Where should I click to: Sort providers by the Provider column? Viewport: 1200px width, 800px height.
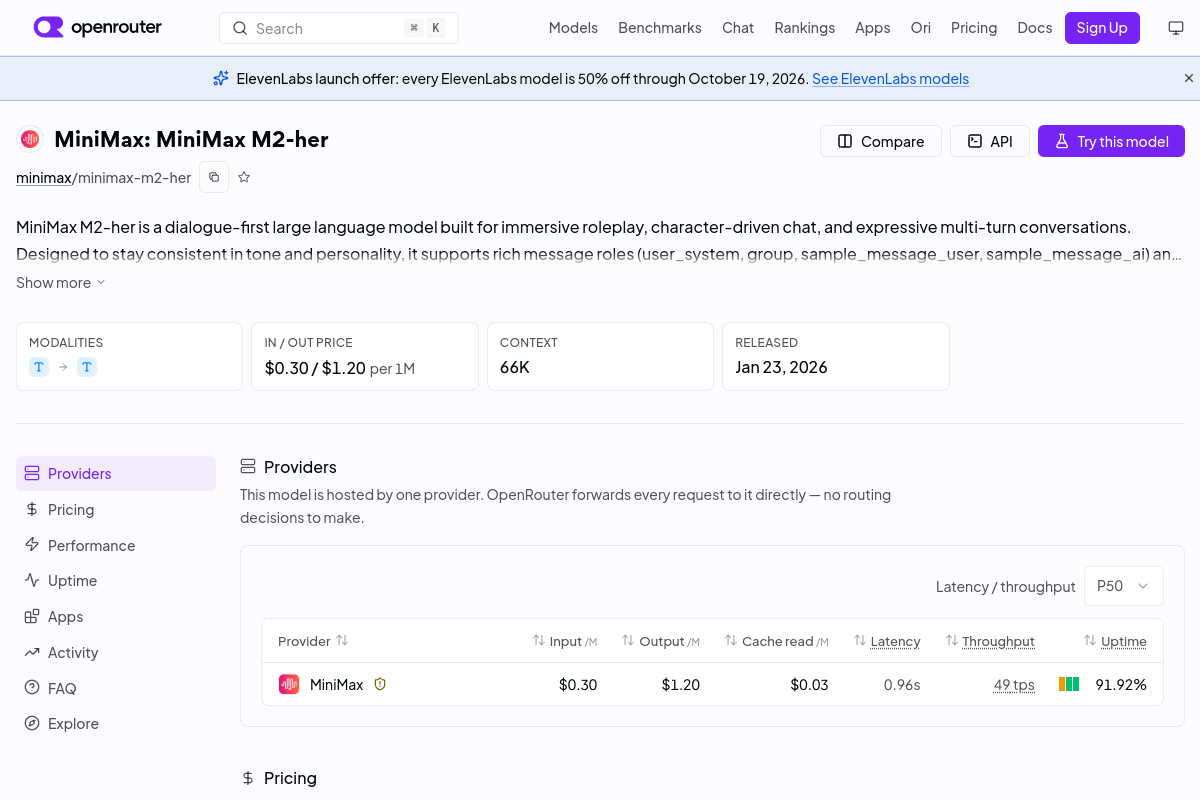click(x=313, y=641)
